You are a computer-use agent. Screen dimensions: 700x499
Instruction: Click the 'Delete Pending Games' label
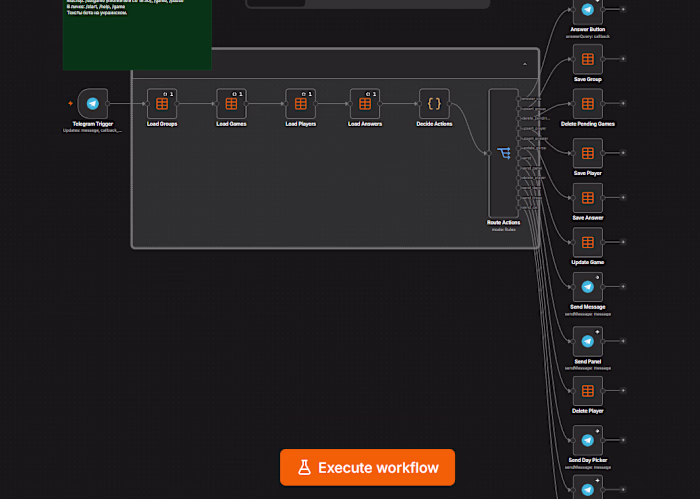click(588, 124)
